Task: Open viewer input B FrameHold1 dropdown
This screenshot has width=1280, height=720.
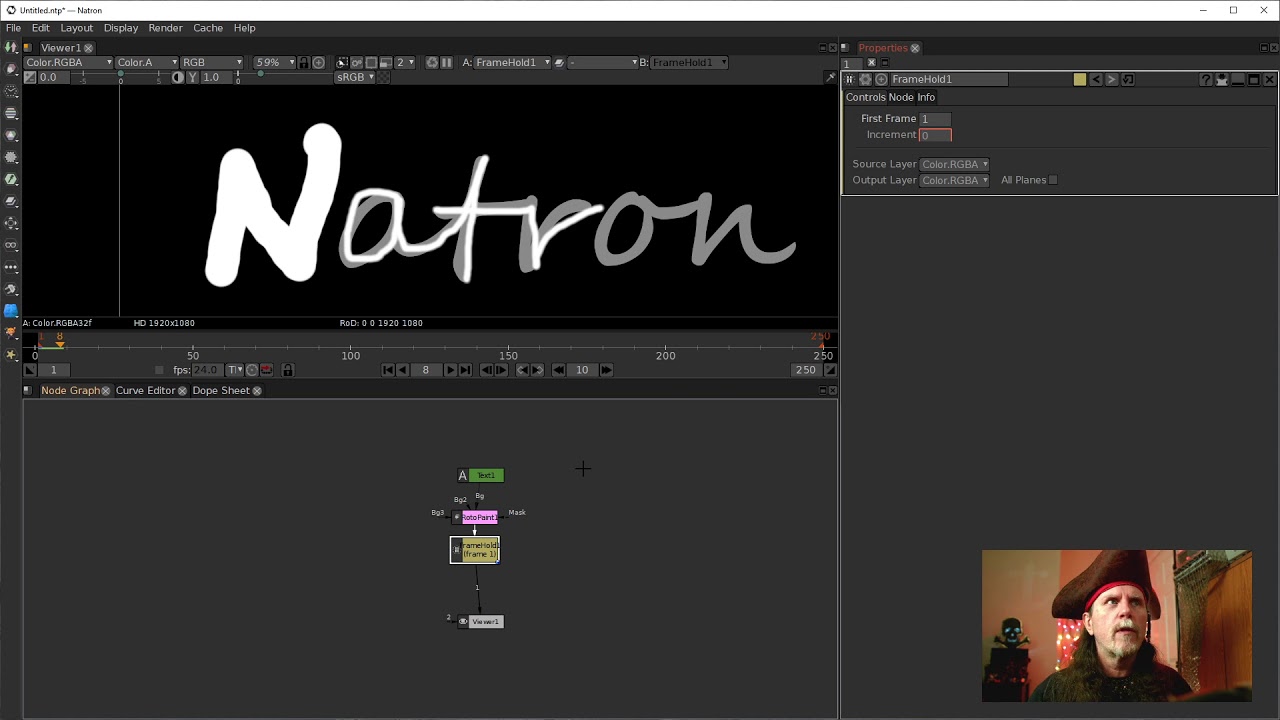Action: (x=689, y=62)
